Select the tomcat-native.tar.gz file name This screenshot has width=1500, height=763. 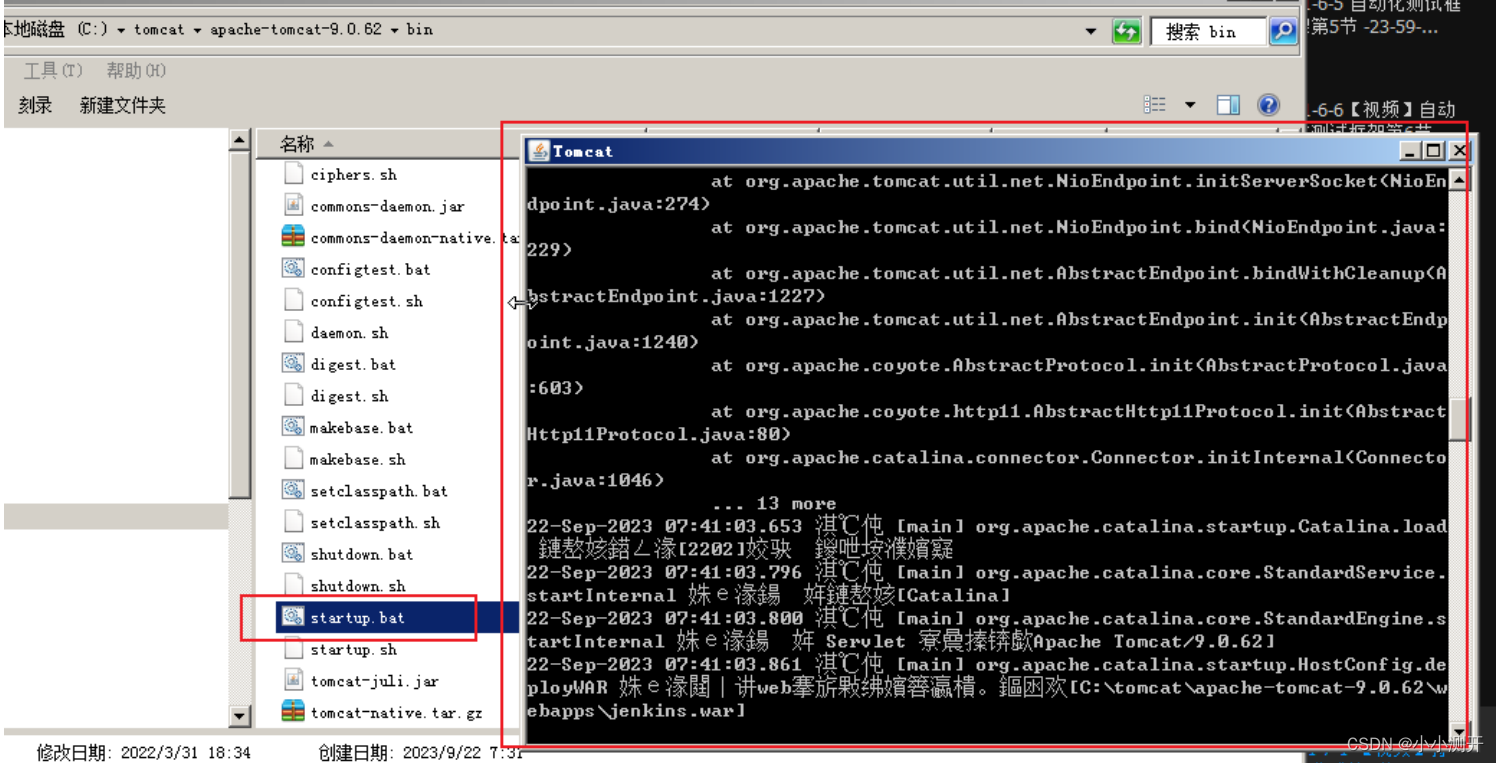(x=396, y=713)
